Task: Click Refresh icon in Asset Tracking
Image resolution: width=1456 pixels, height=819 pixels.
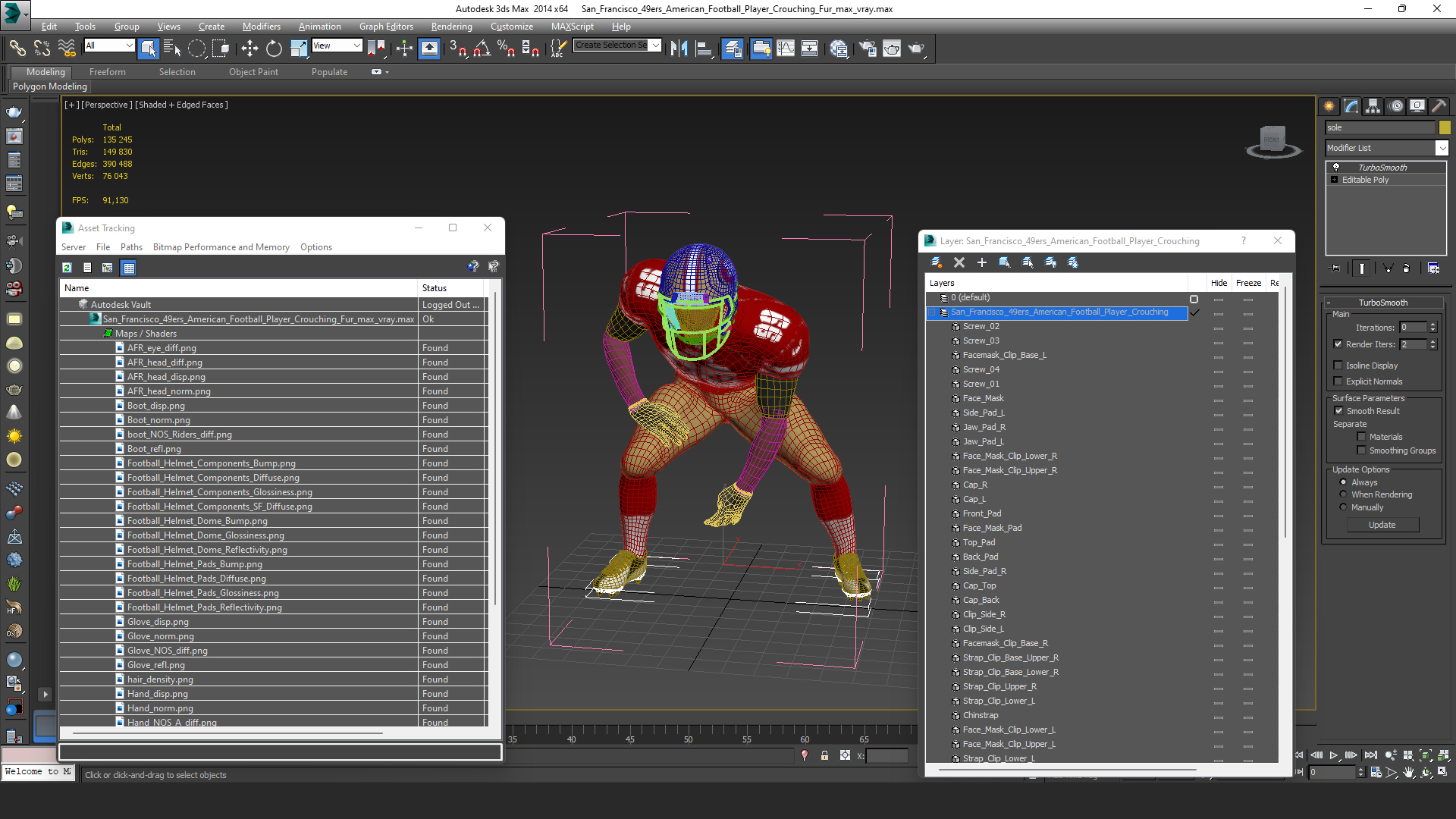Action: pyautogui.click(x=67, y=268)
